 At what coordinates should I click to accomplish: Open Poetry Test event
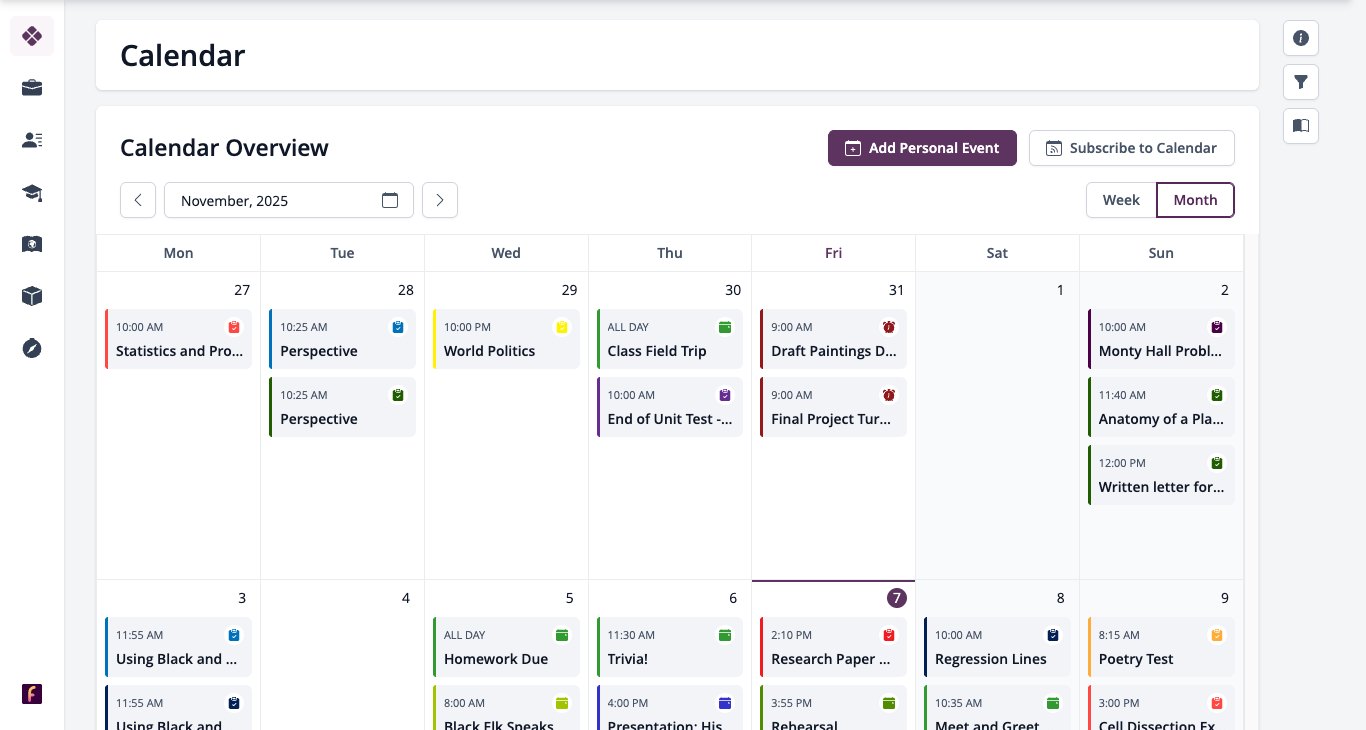click(1161, 647)
